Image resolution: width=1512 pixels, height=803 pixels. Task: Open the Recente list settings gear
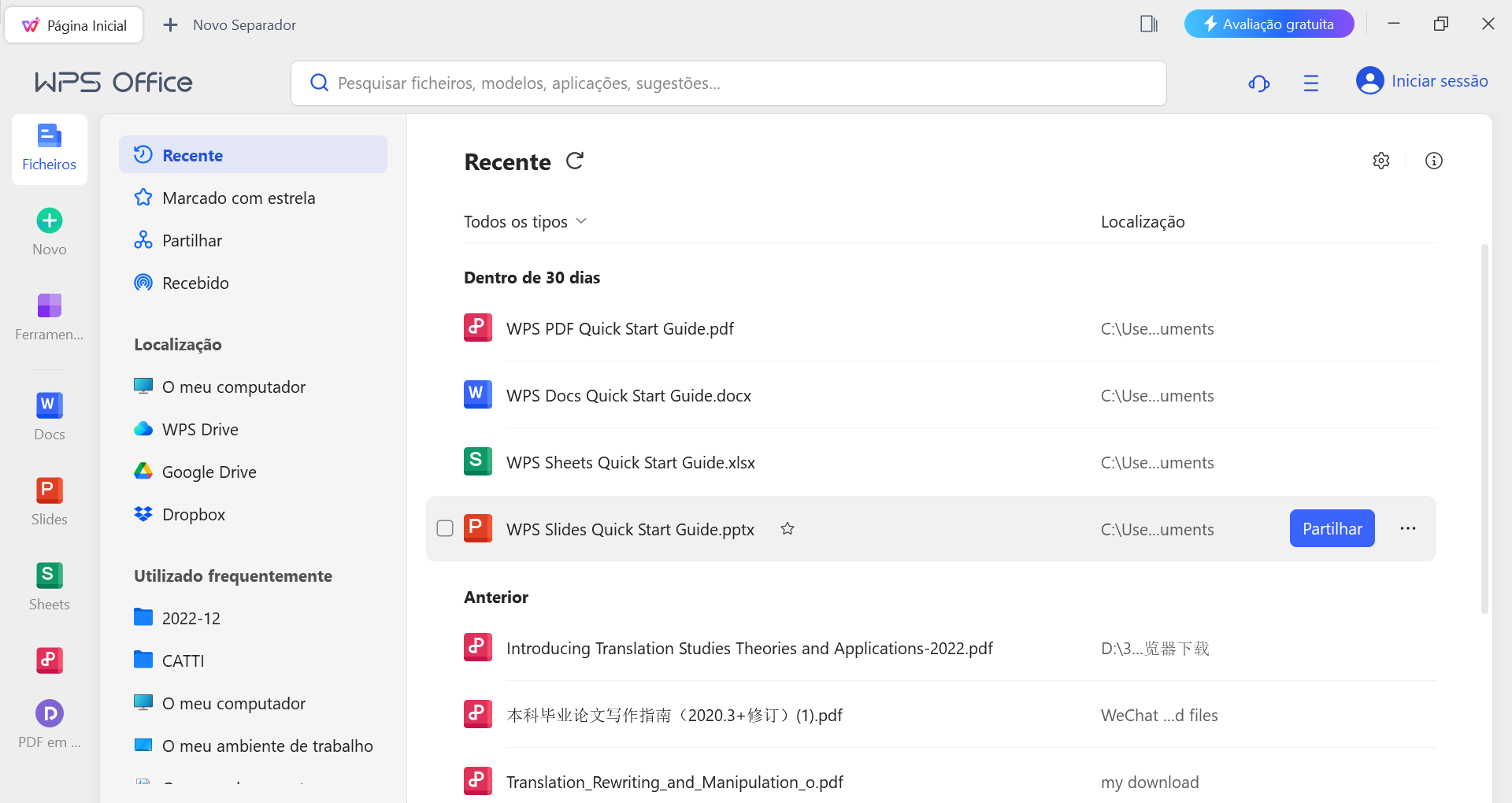pos(1381,161)
